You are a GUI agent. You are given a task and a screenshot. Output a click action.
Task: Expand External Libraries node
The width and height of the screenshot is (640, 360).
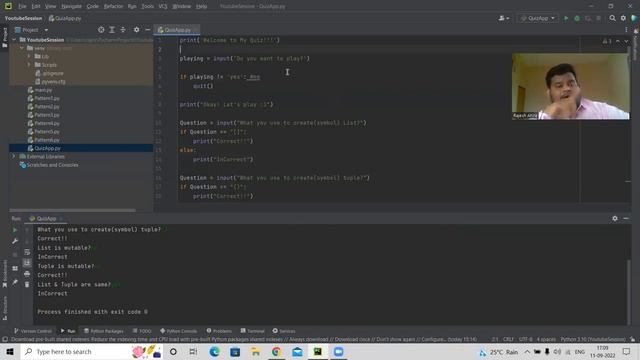click(x=14, y=157)
